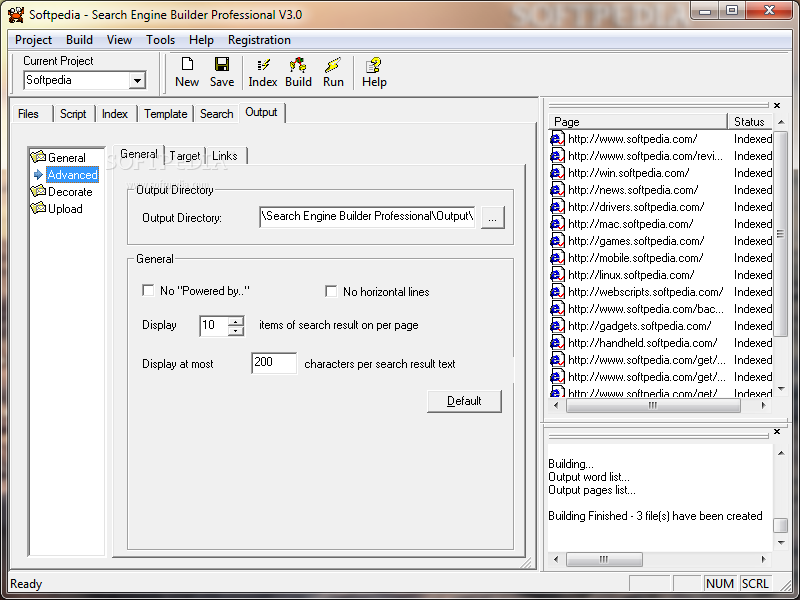
Task: Click the build log scroll left arrow
Action: coord(556,559)
